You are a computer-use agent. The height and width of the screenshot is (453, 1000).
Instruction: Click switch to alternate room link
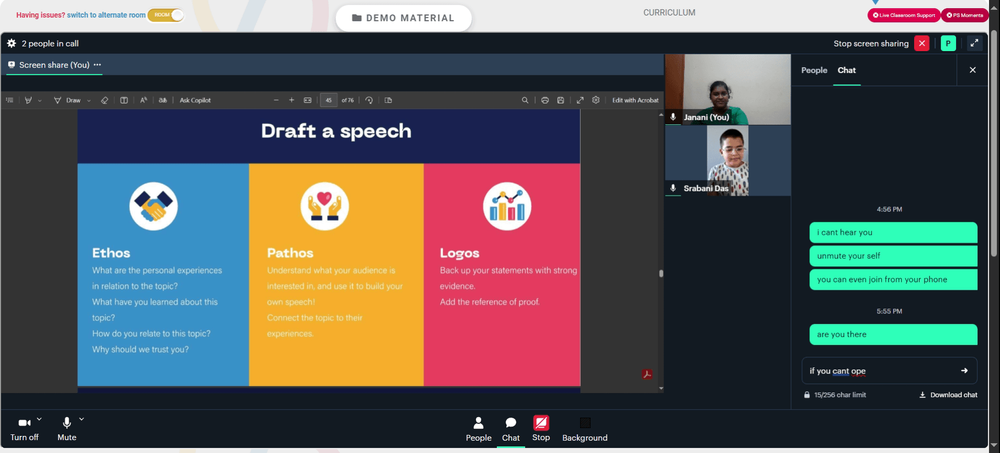106,15
